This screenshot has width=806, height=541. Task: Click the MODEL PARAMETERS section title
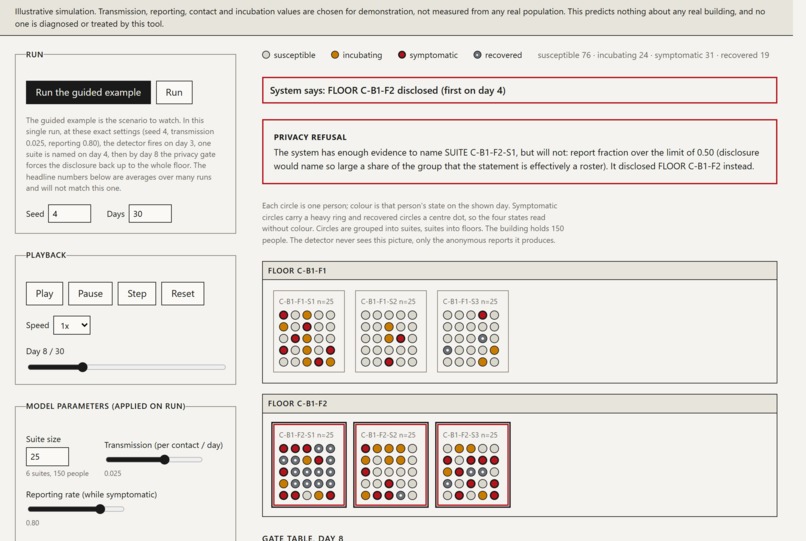pyautogui.click(x=105, y=406)
